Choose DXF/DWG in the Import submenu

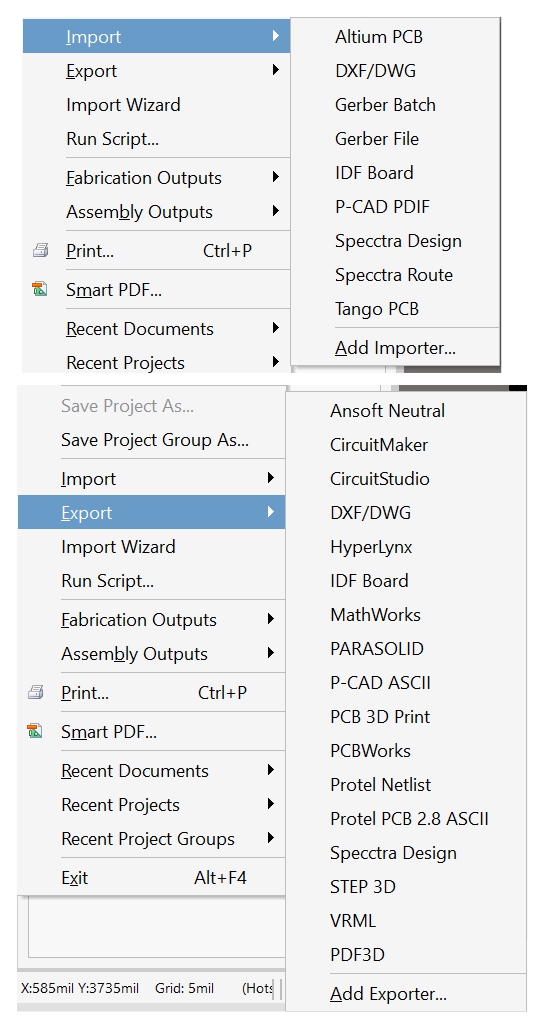[x=375, y=71]
